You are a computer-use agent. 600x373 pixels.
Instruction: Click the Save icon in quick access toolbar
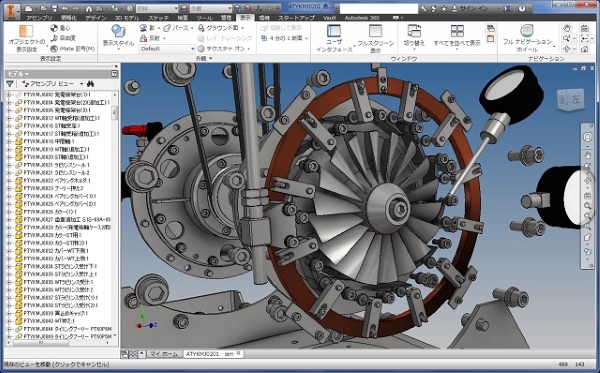(x=54, y=8)
